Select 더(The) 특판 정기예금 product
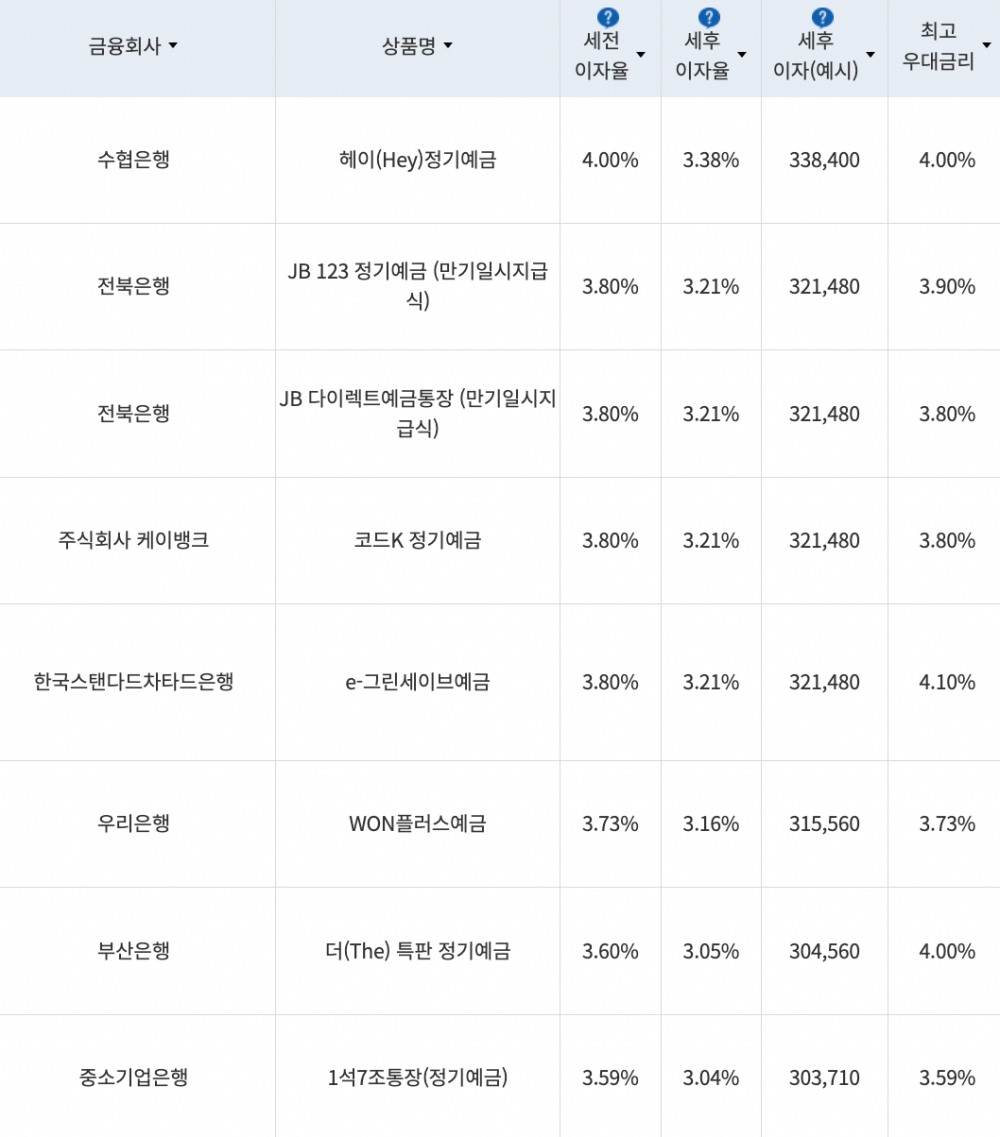Image resolution: width=1000 pixels, height=1137 pixels. 416,951
